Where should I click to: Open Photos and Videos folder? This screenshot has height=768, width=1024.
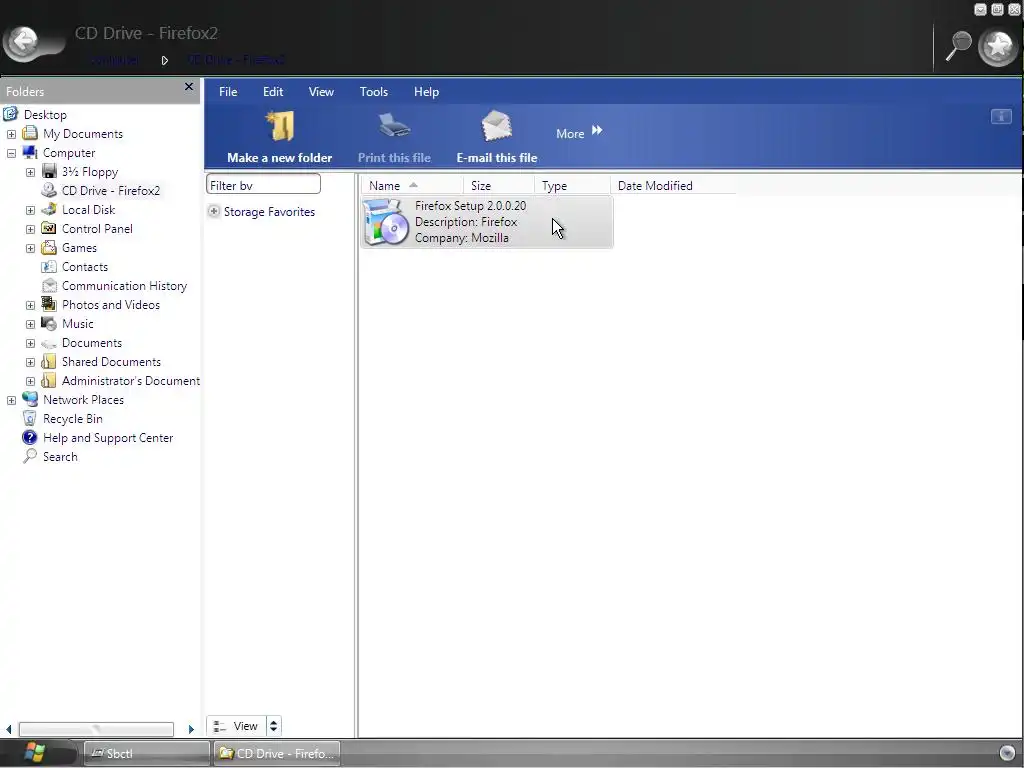(x=110, y=305)
